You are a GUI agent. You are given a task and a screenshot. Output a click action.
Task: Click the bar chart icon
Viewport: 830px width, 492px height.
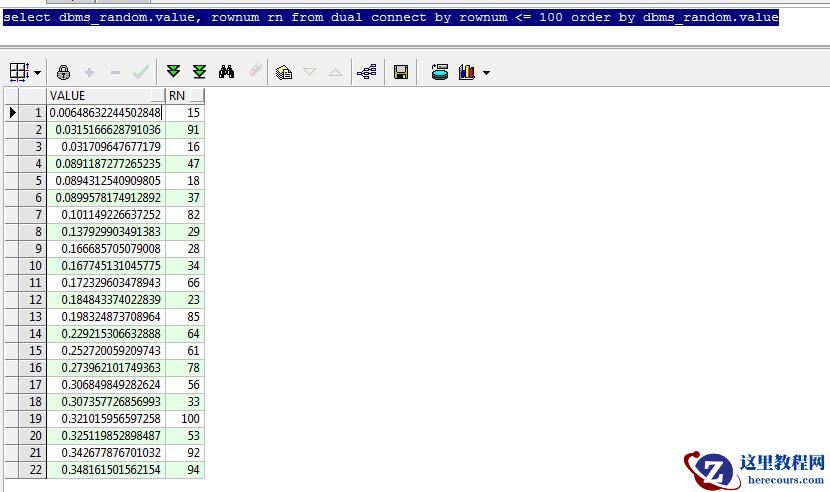click(x=467, y=72)
